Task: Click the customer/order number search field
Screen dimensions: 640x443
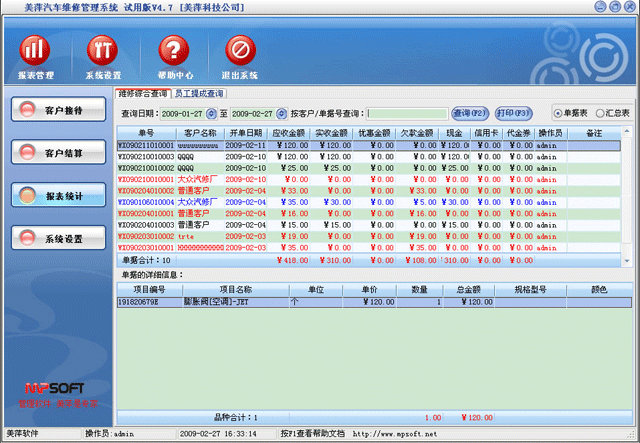Action: (x=413, y=114)
